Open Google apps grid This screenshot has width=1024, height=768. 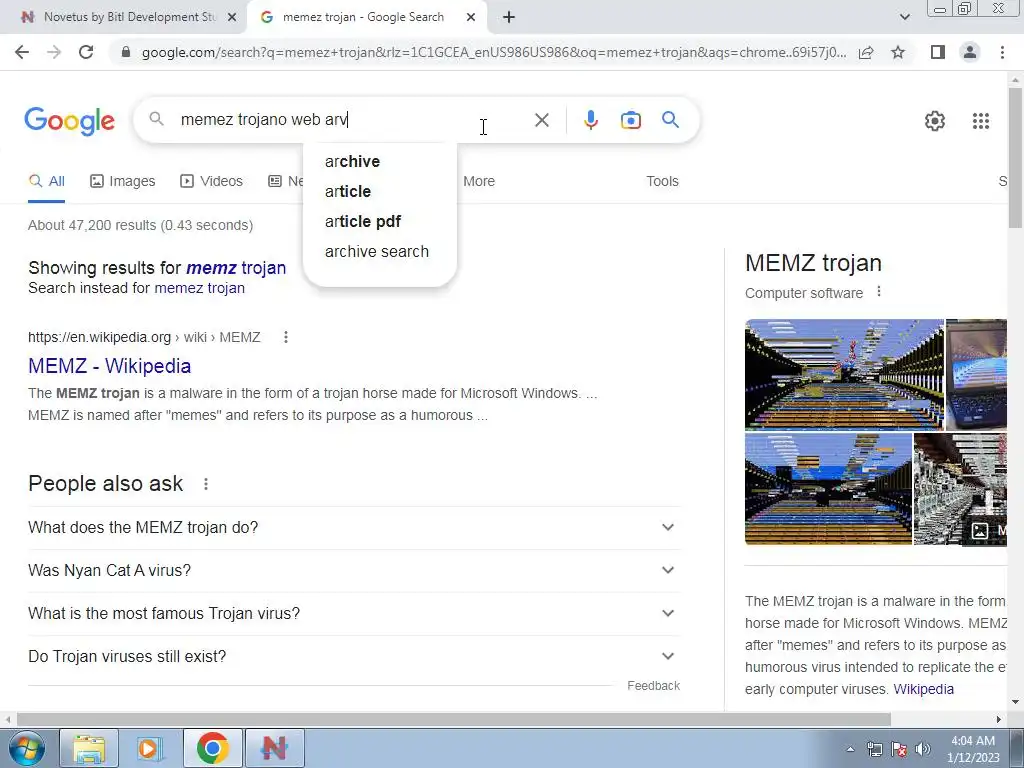980,121
